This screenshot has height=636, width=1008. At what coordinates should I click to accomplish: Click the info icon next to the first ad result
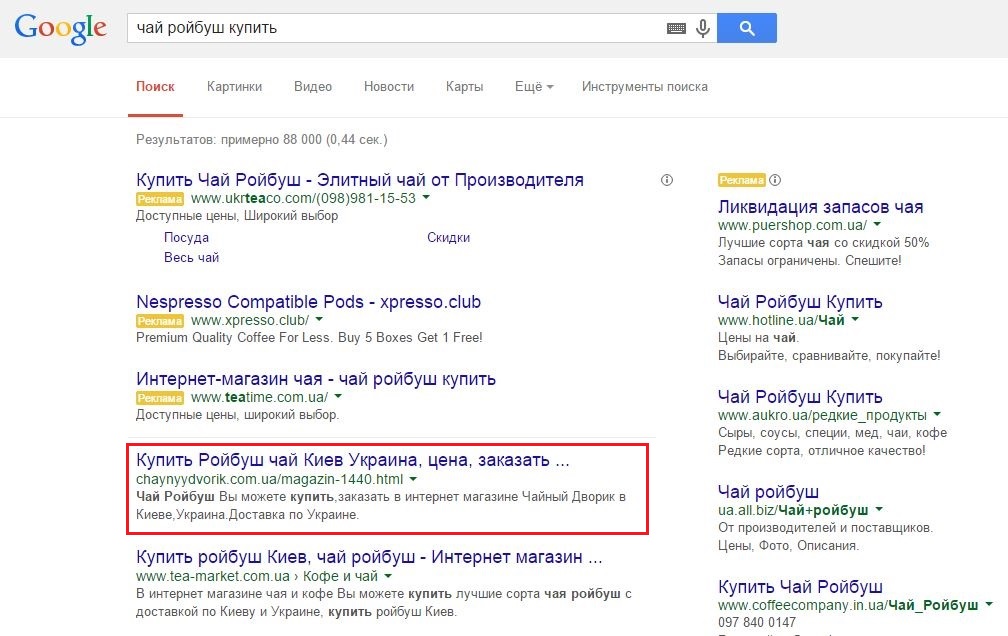[x=666, y=180]
